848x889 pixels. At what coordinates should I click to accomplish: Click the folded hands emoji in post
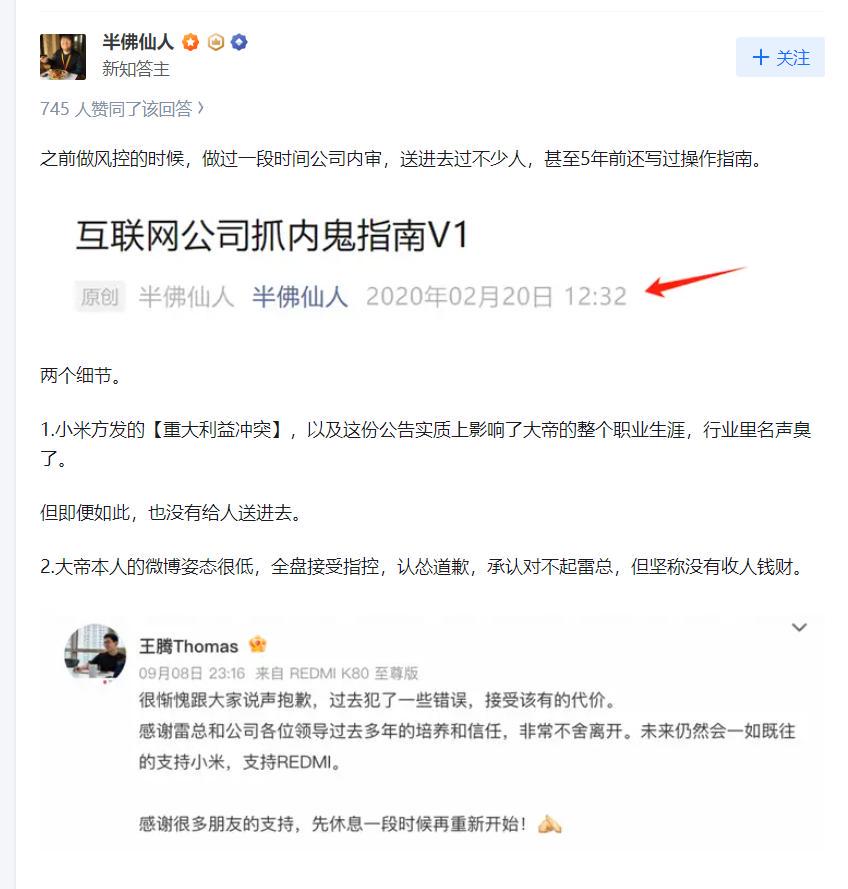click(549, 824)
